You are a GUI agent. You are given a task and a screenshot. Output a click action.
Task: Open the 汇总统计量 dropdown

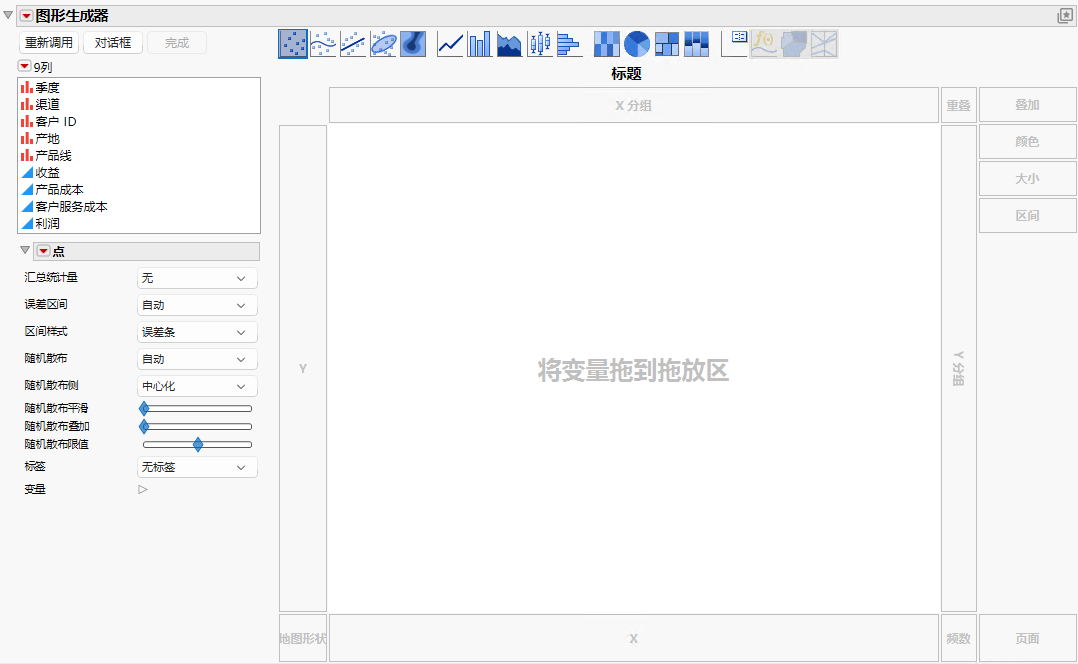[x=197, y=278]
